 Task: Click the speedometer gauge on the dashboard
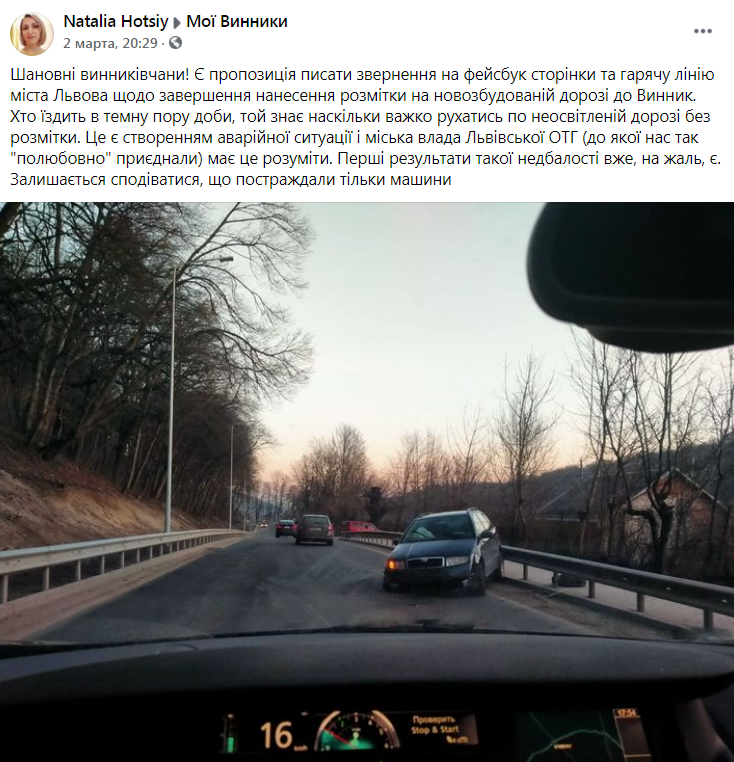point(357,730)
